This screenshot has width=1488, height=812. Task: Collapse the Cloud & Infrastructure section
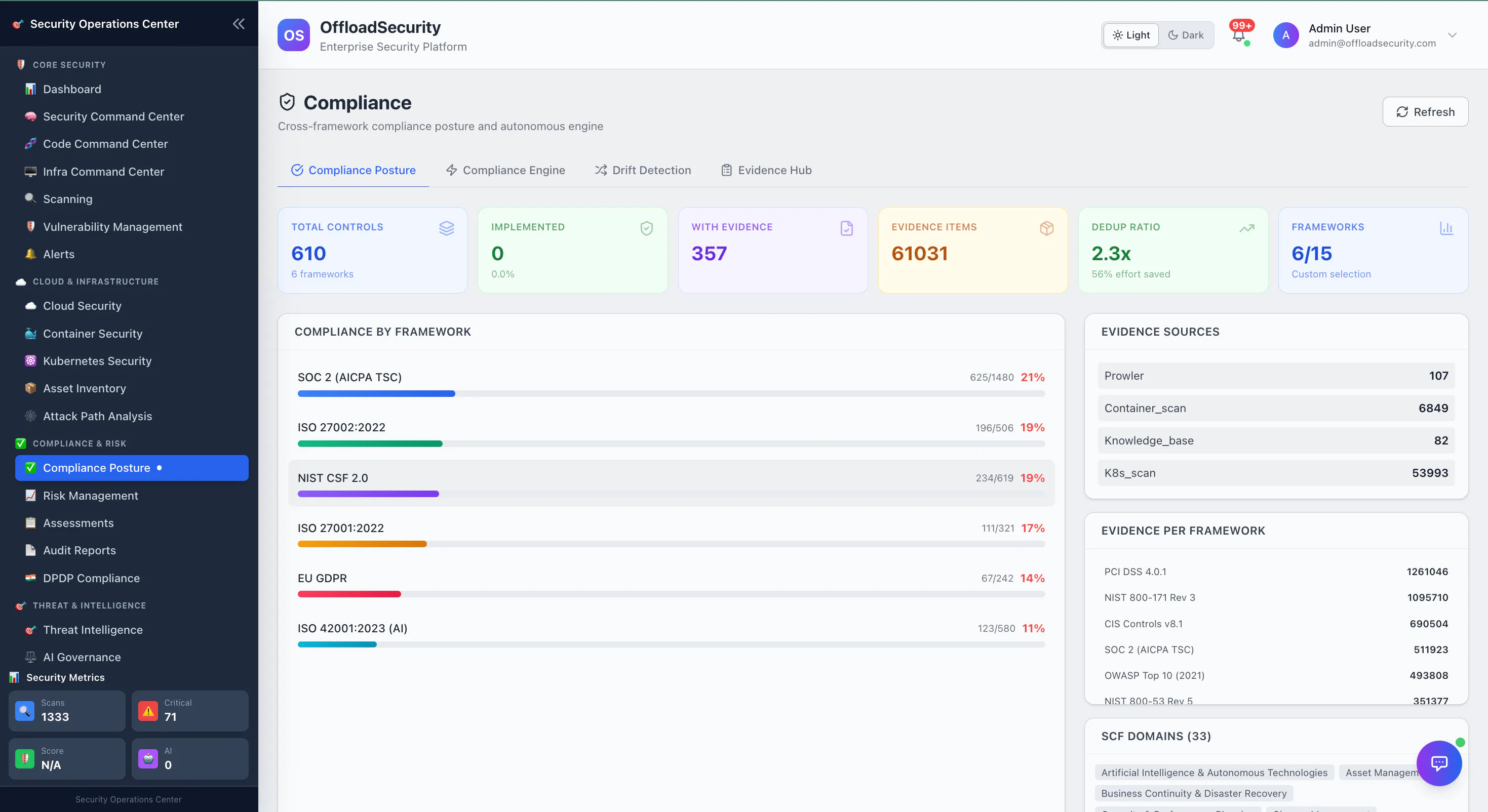95,282
